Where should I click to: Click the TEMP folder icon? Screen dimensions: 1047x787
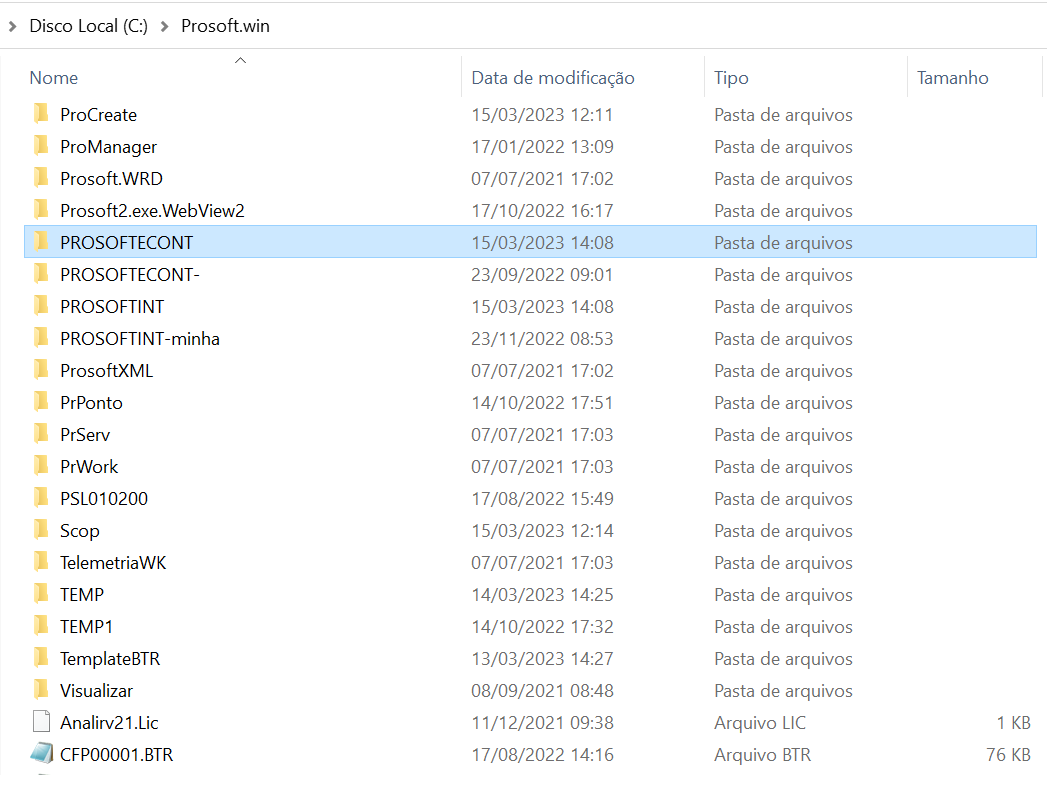click(x=41, y=594)
